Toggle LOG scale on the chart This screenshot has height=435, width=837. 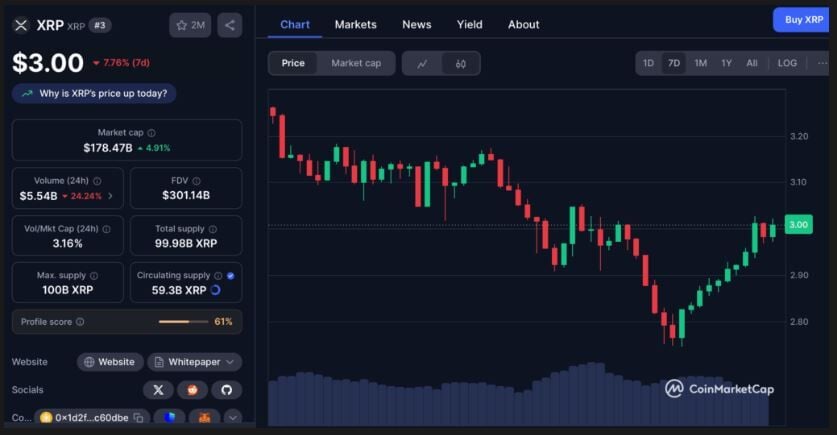coord(787,63)
